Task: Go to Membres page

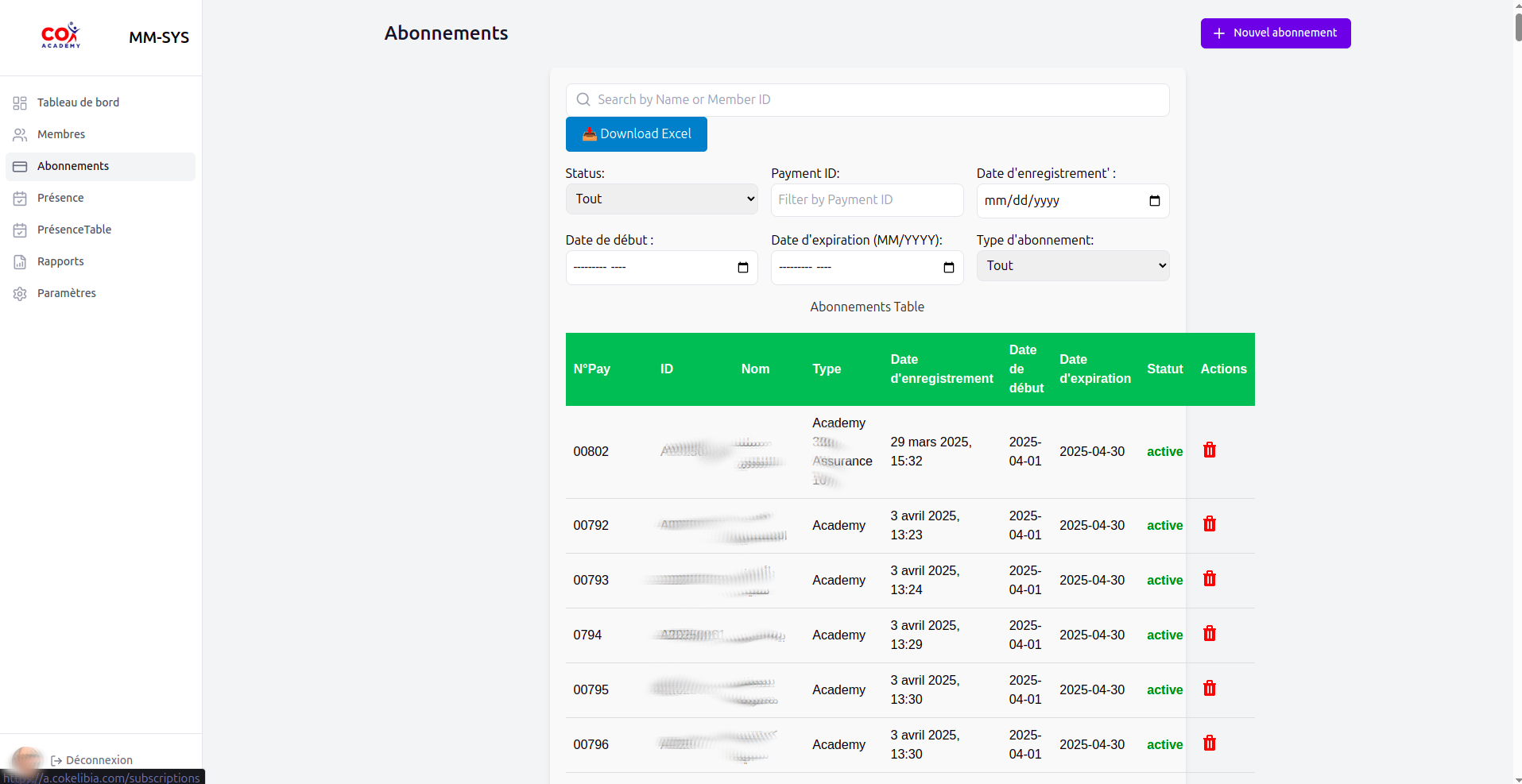Action: point(61,134)
